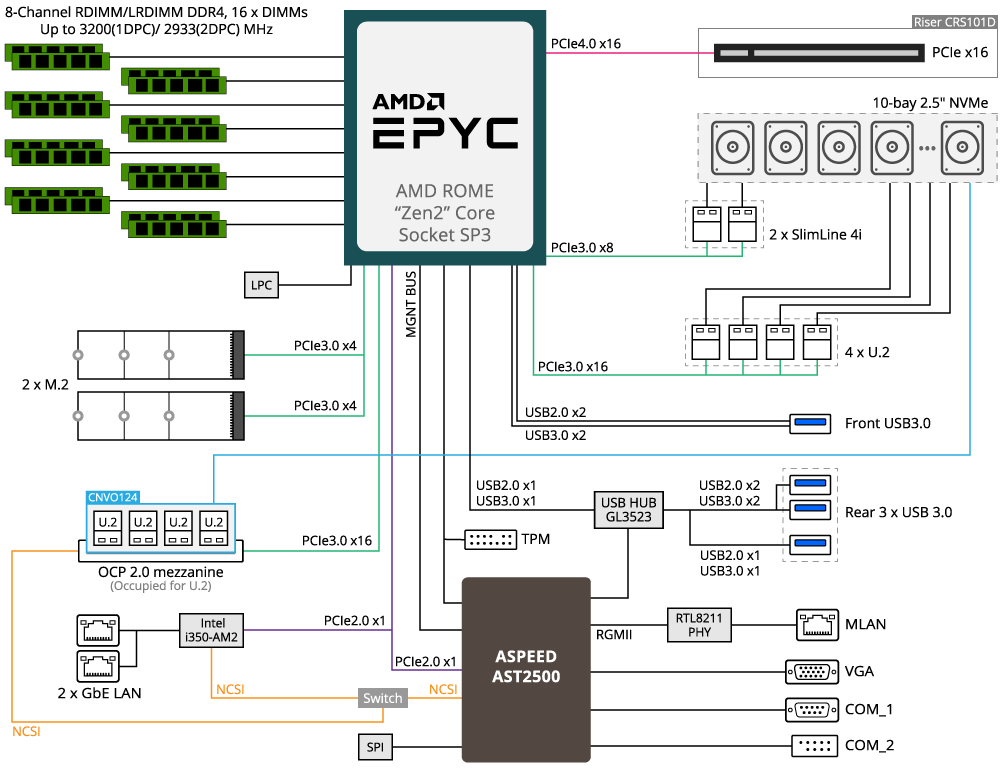1000x770 pixels.
Task: Click the SPI box
Action: pyautogui.click(x=375, y=747)
